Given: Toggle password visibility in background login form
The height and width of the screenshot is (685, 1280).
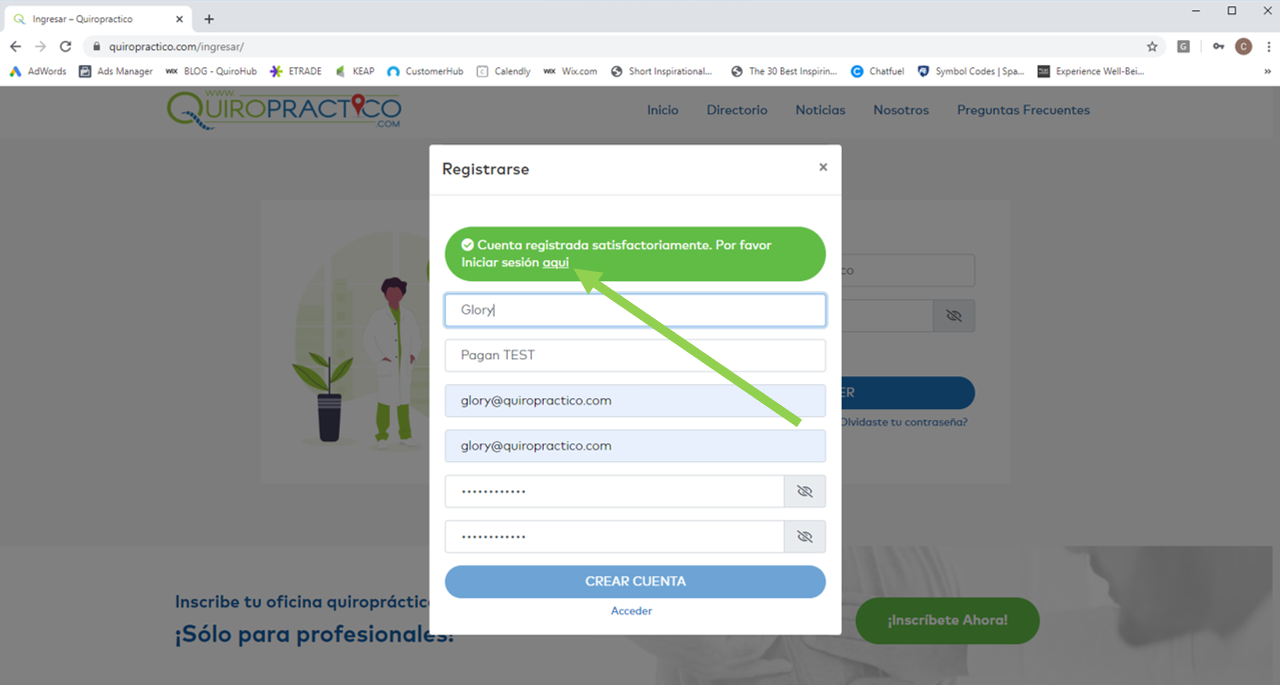Looking at the screenshot, I should point(954,316).
